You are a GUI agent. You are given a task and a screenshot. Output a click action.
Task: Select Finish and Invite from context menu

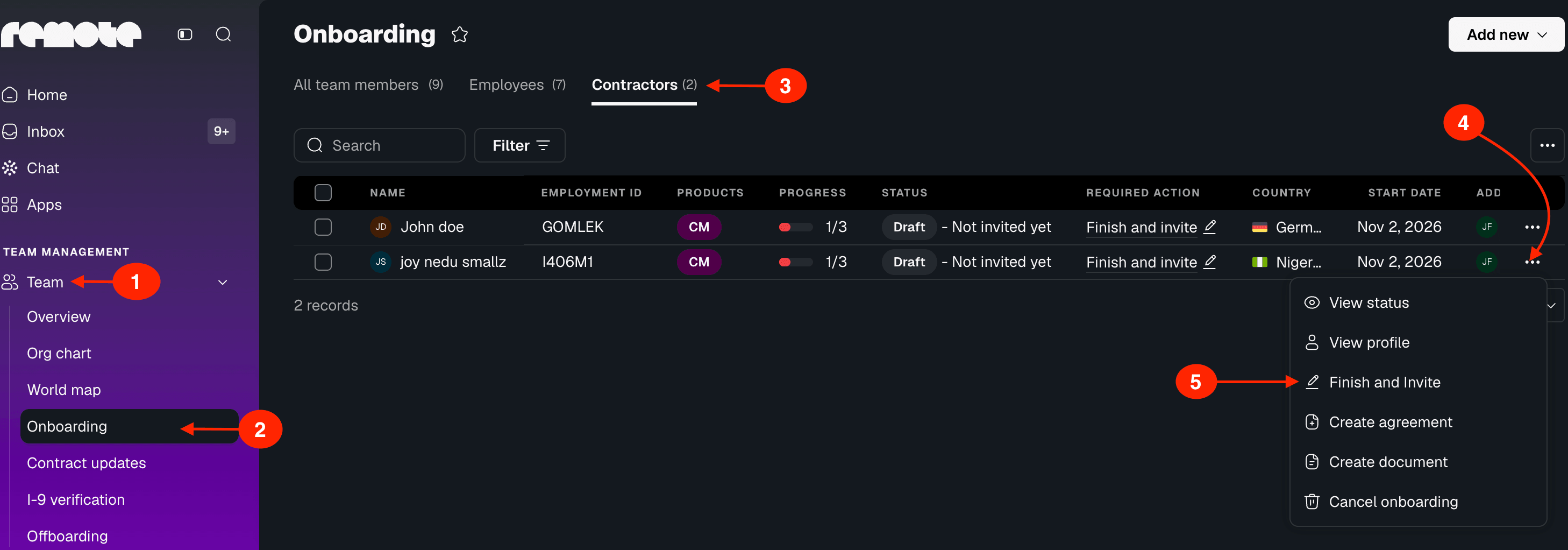coord(1384,382)
